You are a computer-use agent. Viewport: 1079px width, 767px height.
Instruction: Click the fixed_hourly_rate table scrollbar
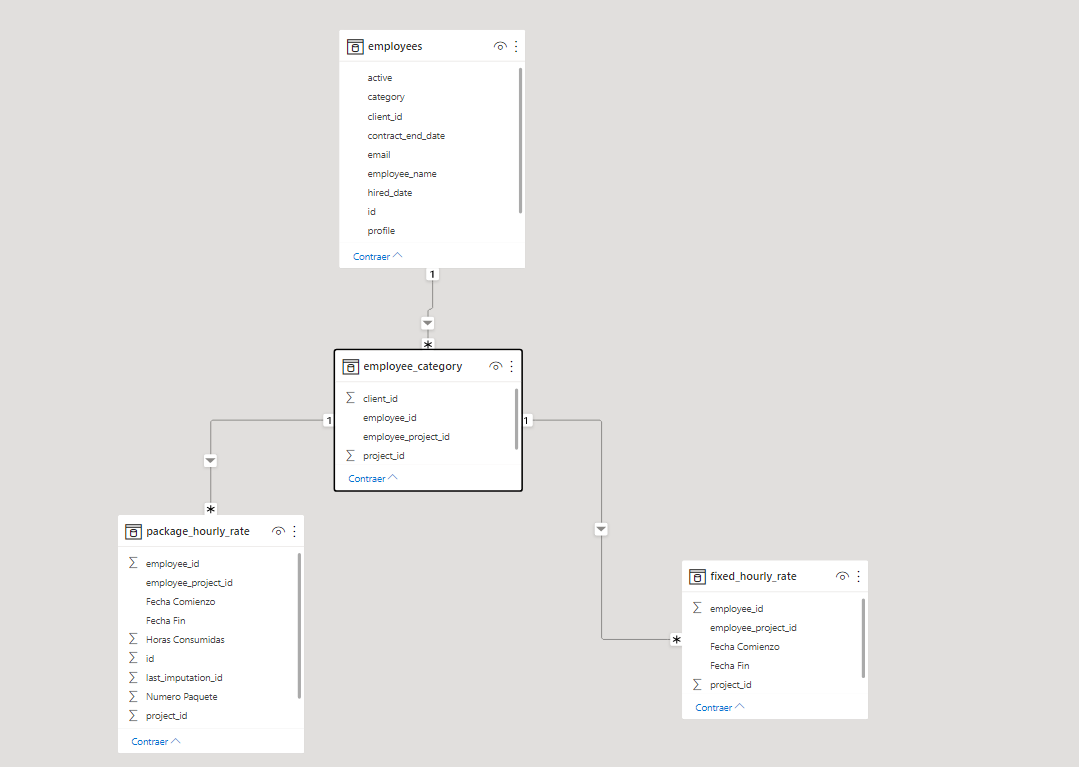point(863,638)
